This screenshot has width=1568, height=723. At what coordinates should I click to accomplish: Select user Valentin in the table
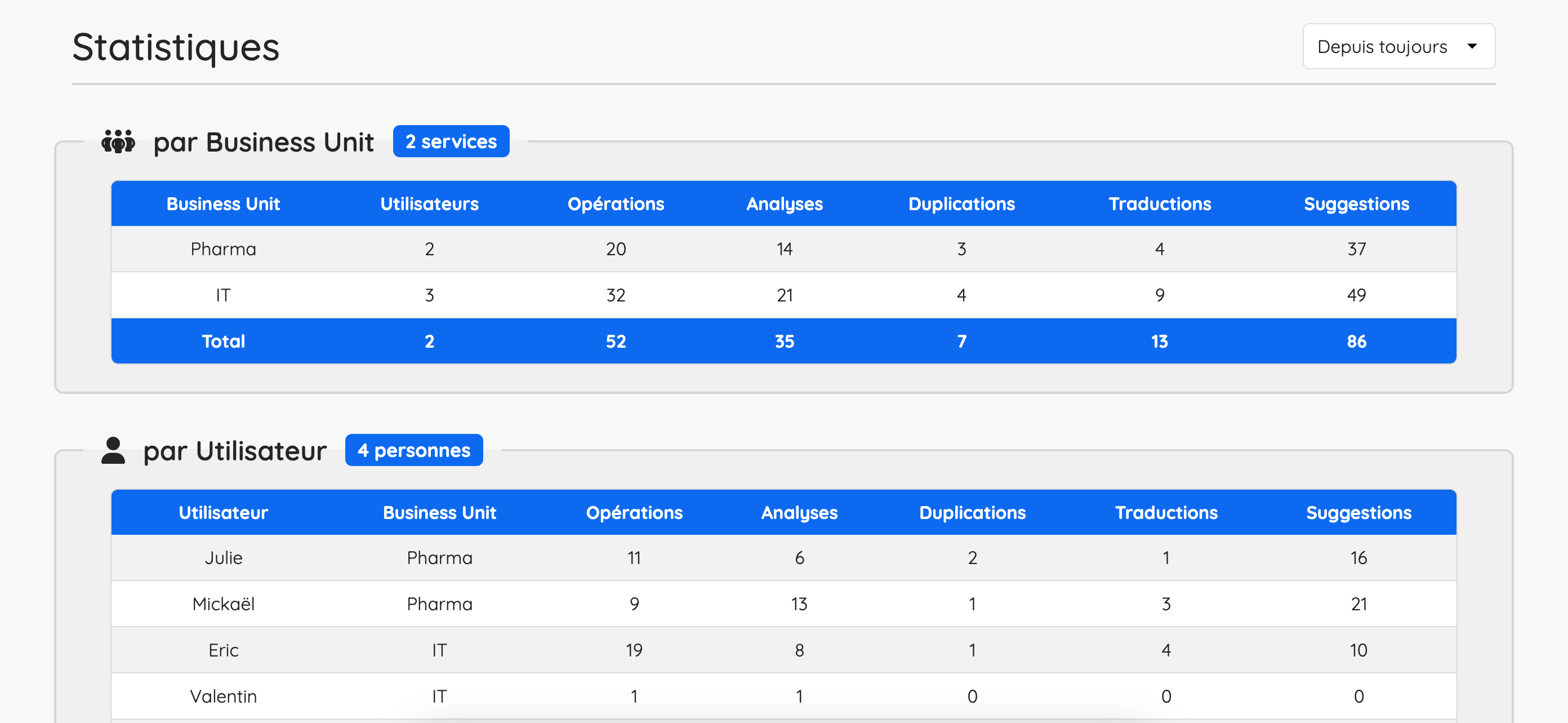pyautogui.click(x=224, y=696)
